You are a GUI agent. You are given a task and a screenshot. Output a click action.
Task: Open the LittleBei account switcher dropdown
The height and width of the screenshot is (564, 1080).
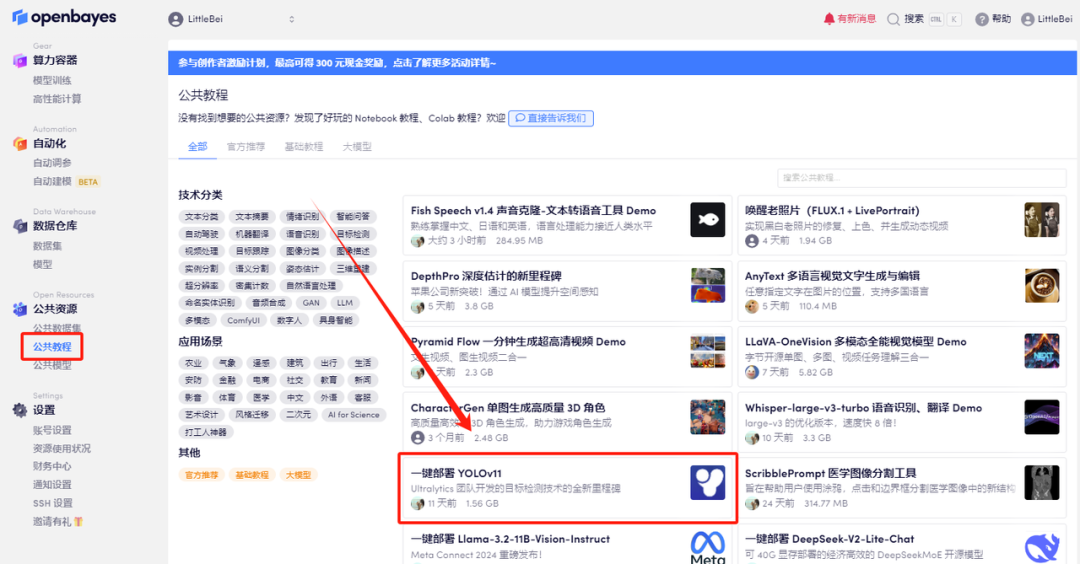(232, 19)
